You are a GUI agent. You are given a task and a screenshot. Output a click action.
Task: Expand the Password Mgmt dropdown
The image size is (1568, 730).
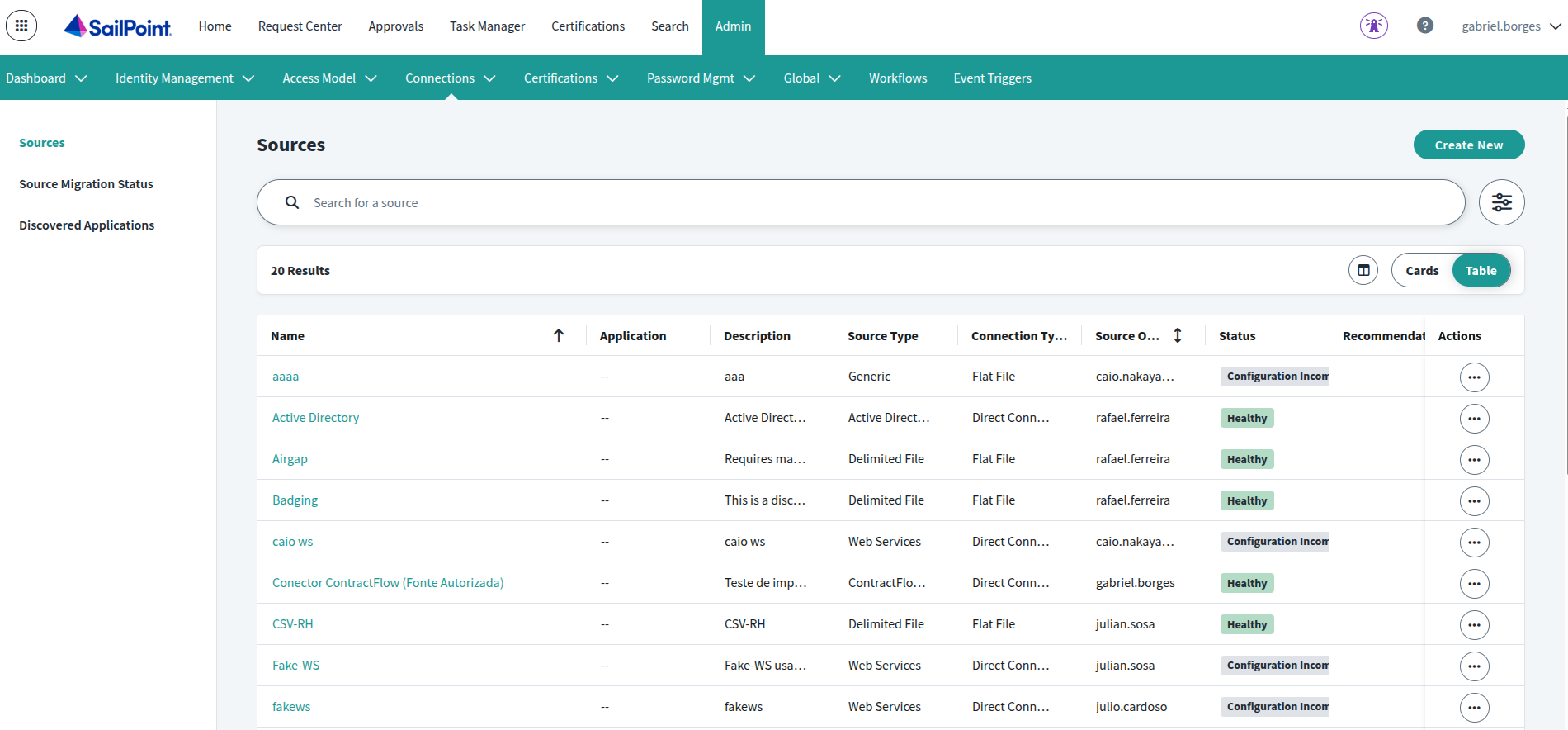click(700, 78)
